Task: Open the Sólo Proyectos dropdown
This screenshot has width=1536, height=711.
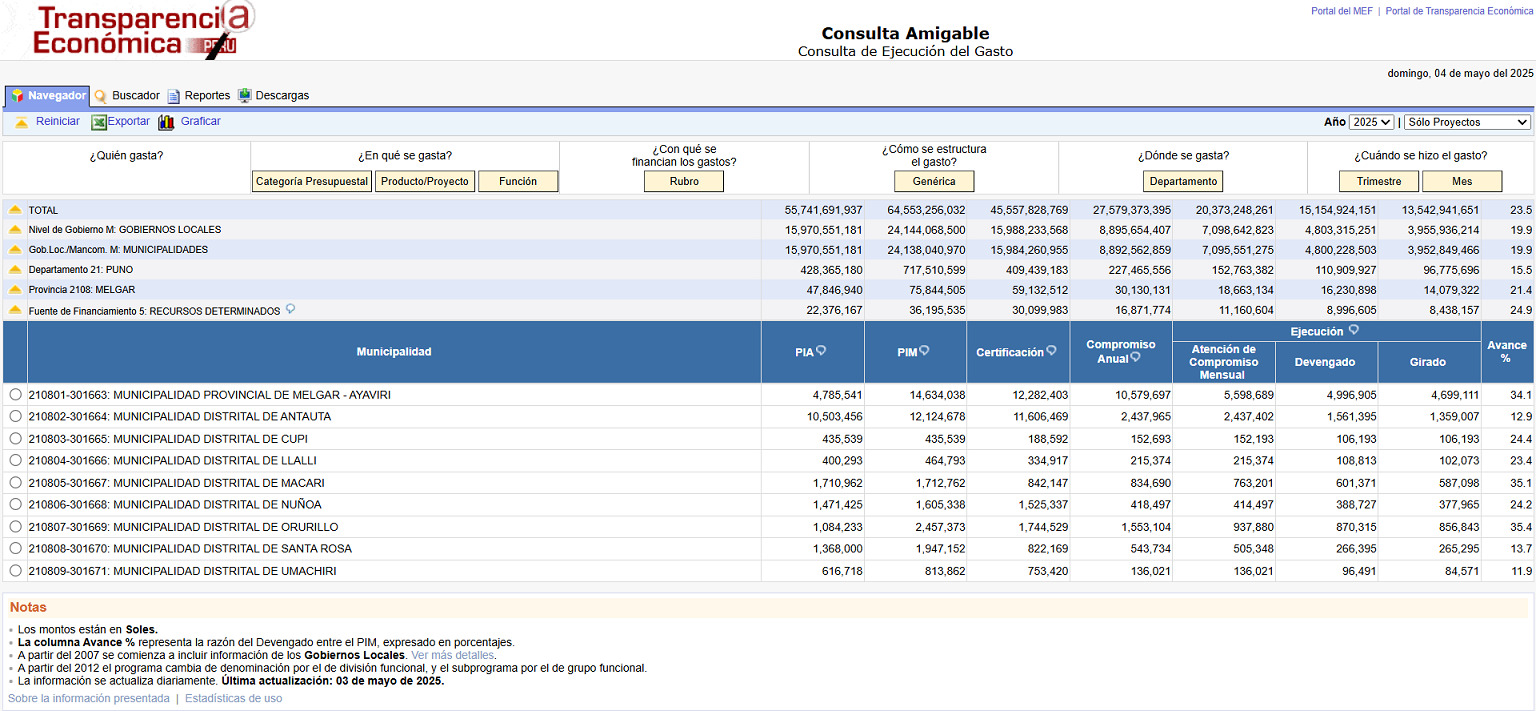Action: coord(1467,122)
